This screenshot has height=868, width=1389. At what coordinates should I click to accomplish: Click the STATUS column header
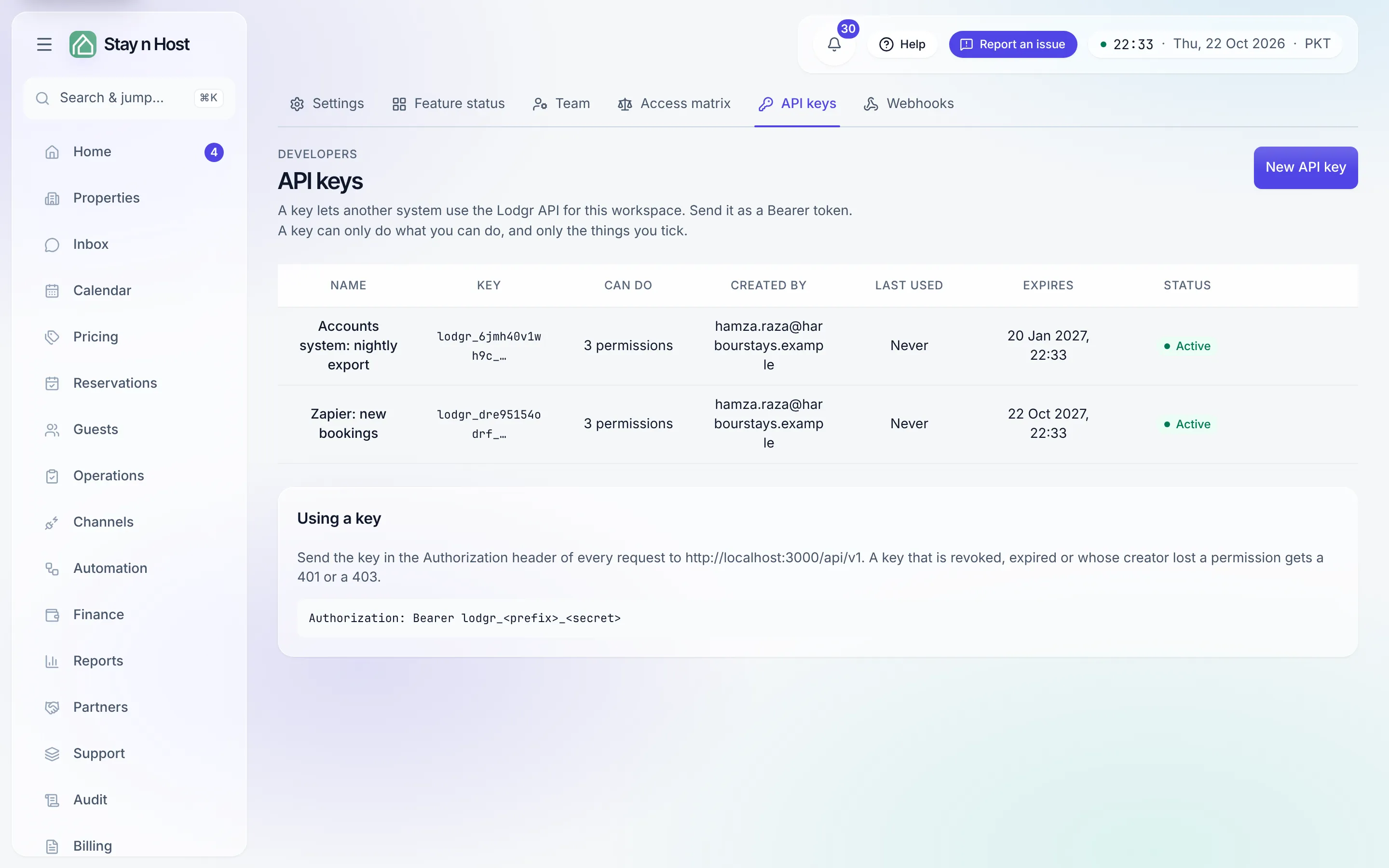pos(1187,285)
